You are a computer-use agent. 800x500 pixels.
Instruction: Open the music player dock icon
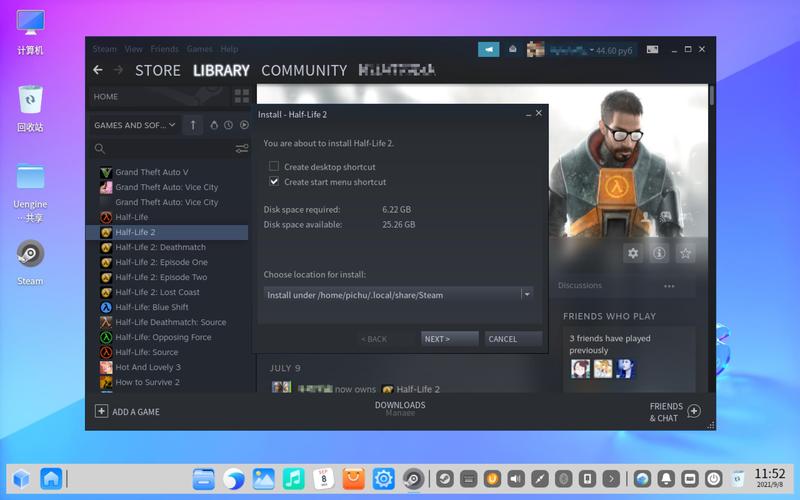(293, 479)
